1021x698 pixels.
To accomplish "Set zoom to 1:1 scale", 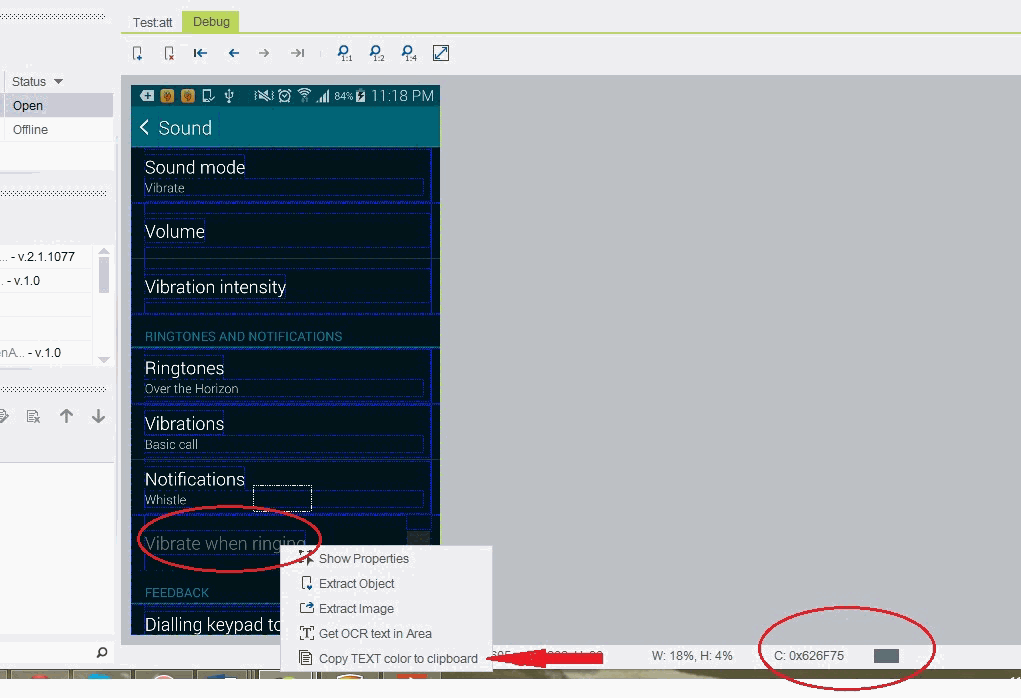I will click(x=344, y=53).
